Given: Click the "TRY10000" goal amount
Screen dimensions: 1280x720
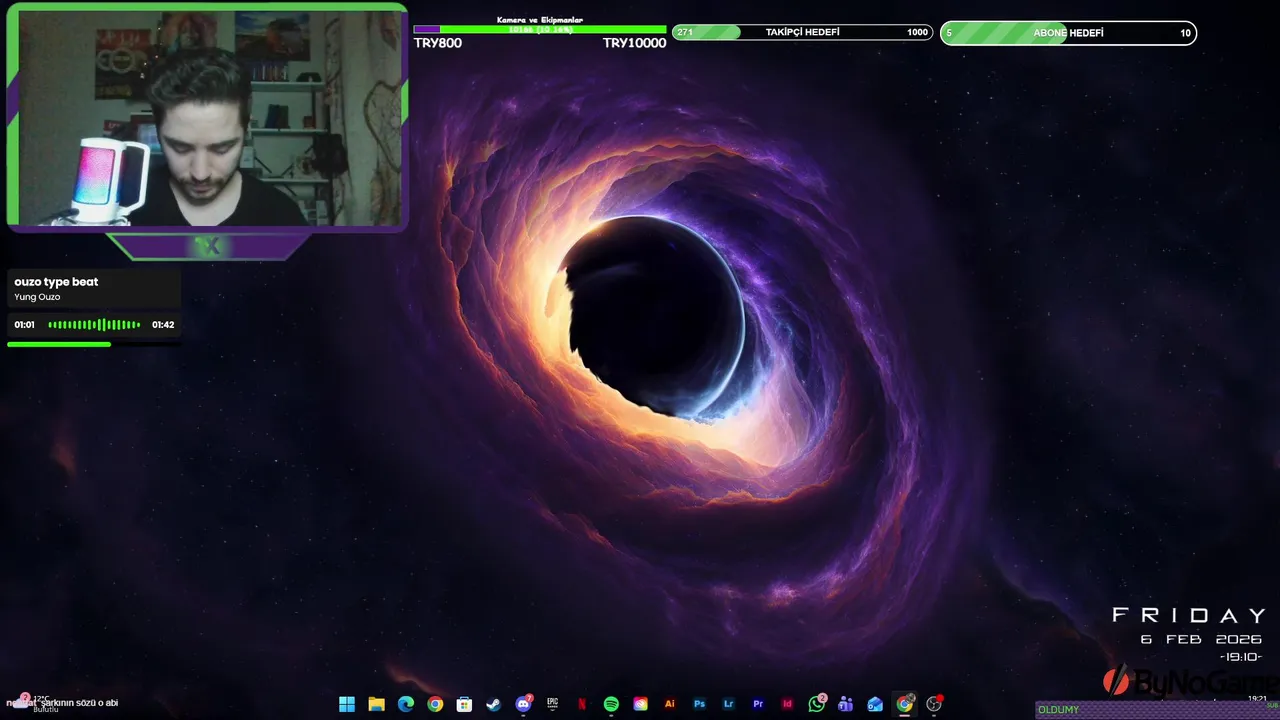Looking at the screenshot, I should click(x=634, y=43).
